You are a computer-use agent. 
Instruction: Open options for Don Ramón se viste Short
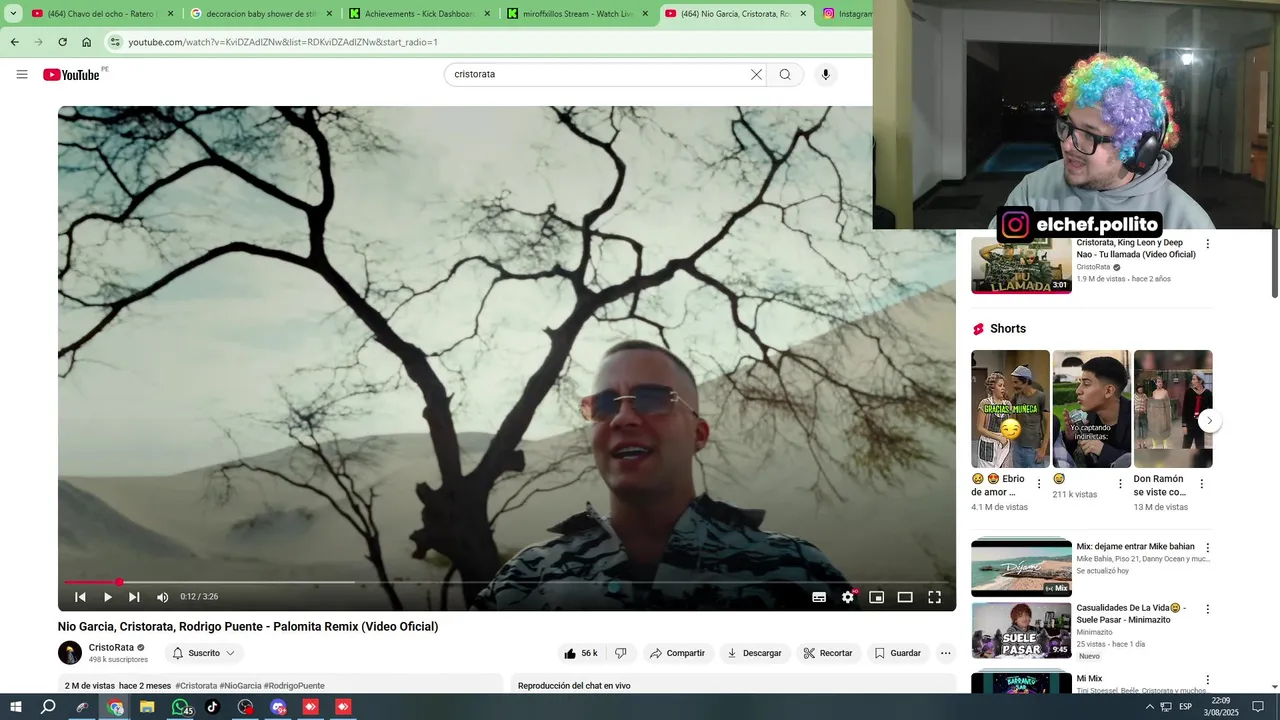point(1202,484)
